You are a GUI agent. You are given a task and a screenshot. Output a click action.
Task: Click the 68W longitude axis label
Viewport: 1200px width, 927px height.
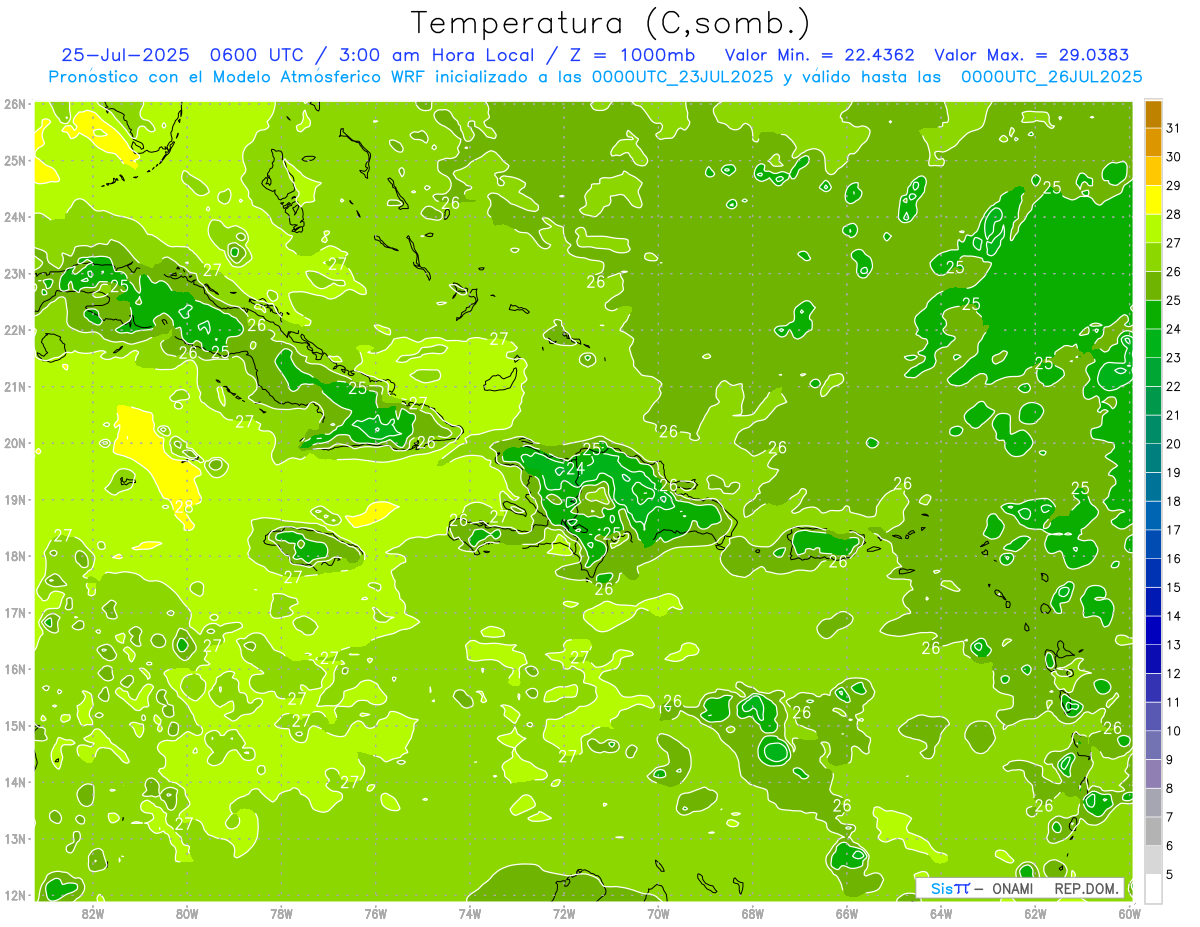point(753,913)
